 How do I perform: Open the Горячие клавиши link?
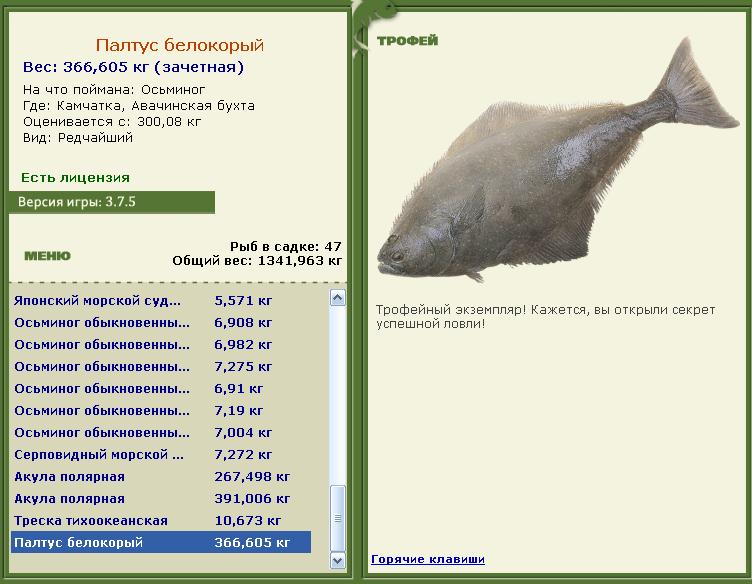[x=428, y=559]
